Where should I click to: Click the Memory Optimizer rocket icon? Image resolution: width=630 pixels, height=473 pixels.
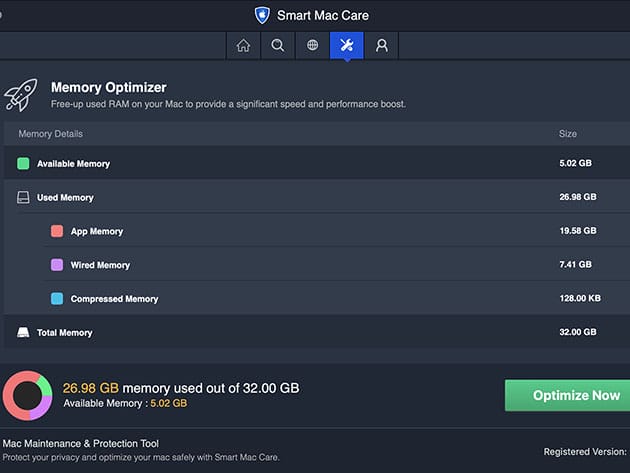pyautogui.click(x=20, y=95)
